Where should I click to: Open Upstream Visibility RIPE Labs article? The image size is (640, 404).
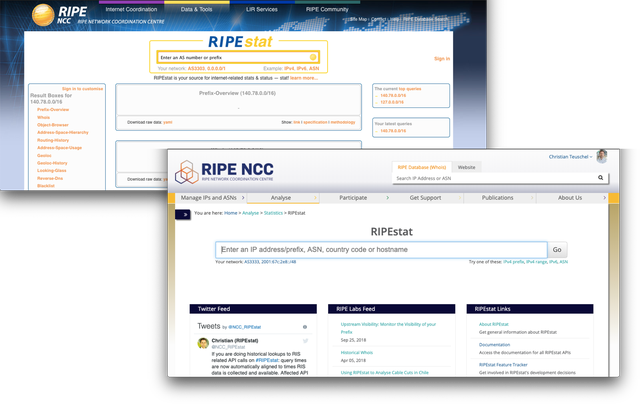(388, 328)
